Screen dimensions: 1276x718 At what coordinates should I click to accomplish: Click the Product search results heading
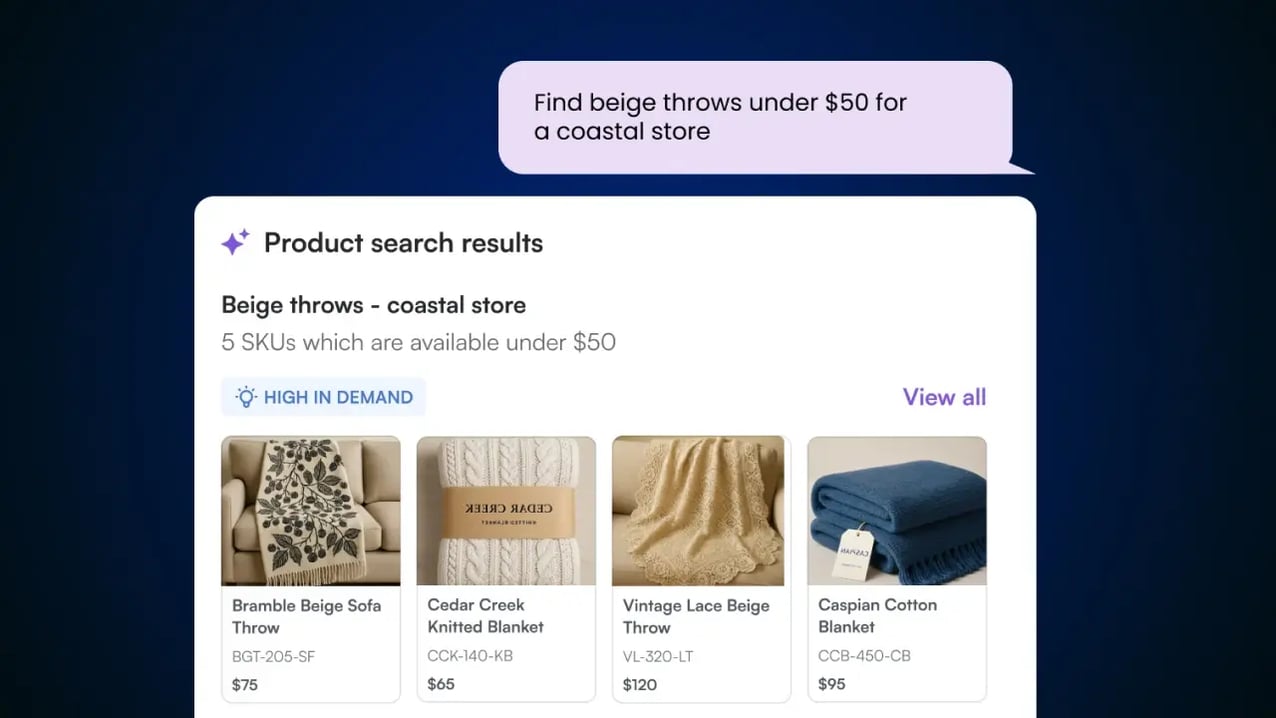tap(403, 243)
